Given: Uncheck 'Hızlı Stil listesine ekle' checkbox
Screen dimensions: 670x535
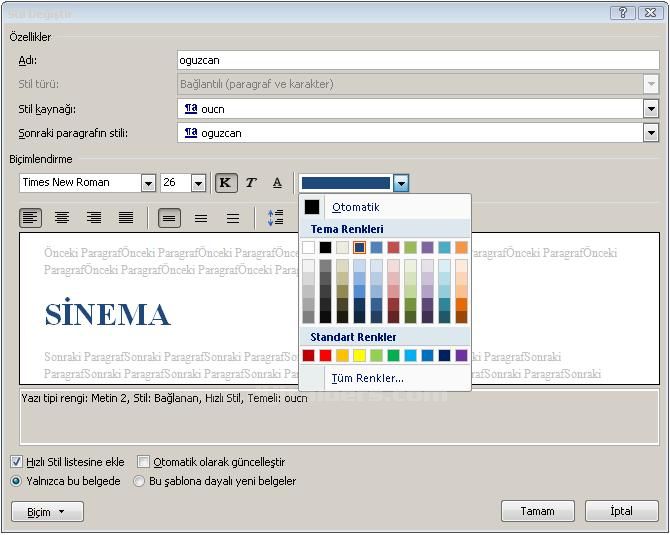Looking at the screenshot, I should pyautogui.click(x=16, y=462).
